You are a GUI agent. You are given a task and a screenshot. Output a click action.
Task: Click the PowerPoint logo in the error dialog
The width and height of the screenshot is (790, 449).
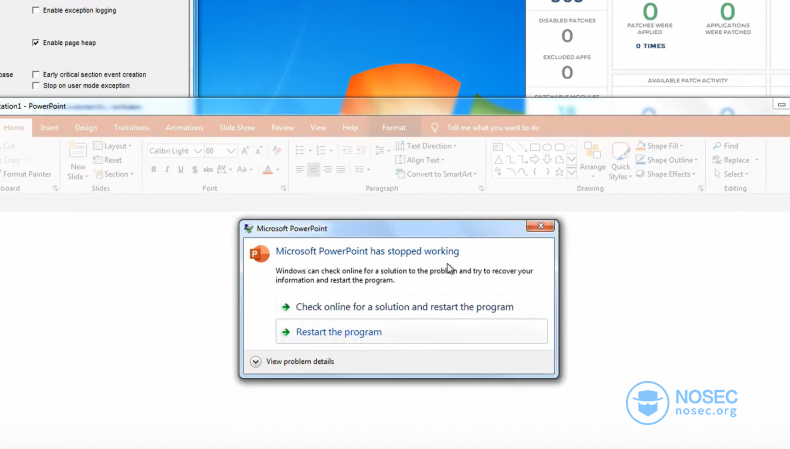(x=259, y=253)
